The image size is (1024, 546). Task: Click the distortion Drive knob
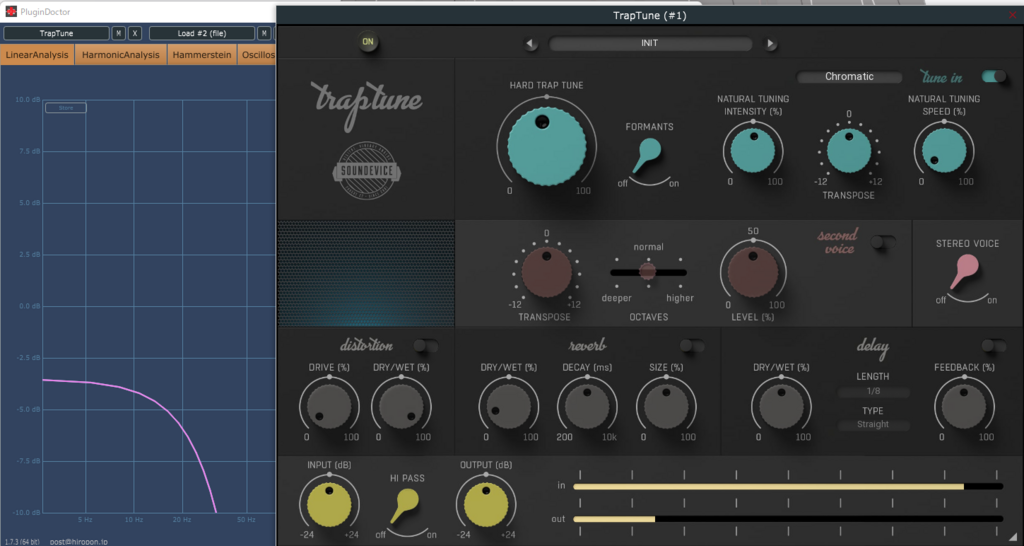329,408
